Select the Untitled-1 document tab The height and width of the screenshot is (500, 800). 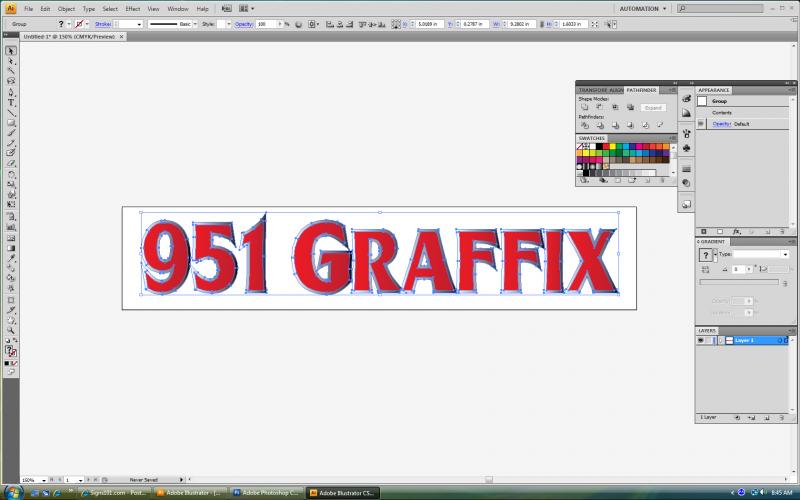click(x=69, y=37)
